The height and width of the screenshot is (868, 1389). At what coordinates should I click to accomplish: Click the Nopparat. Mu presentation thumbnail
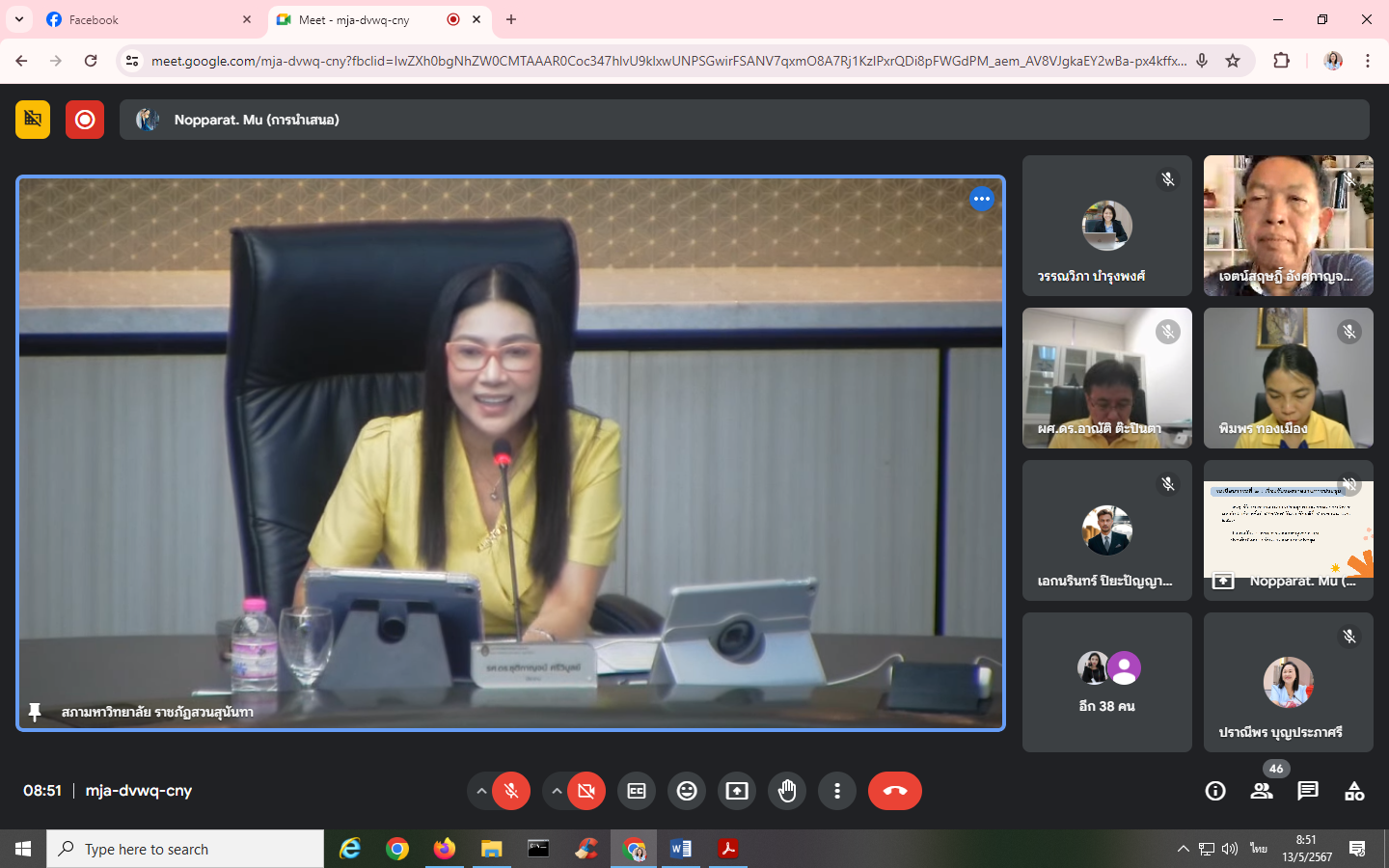[1288, 530]
